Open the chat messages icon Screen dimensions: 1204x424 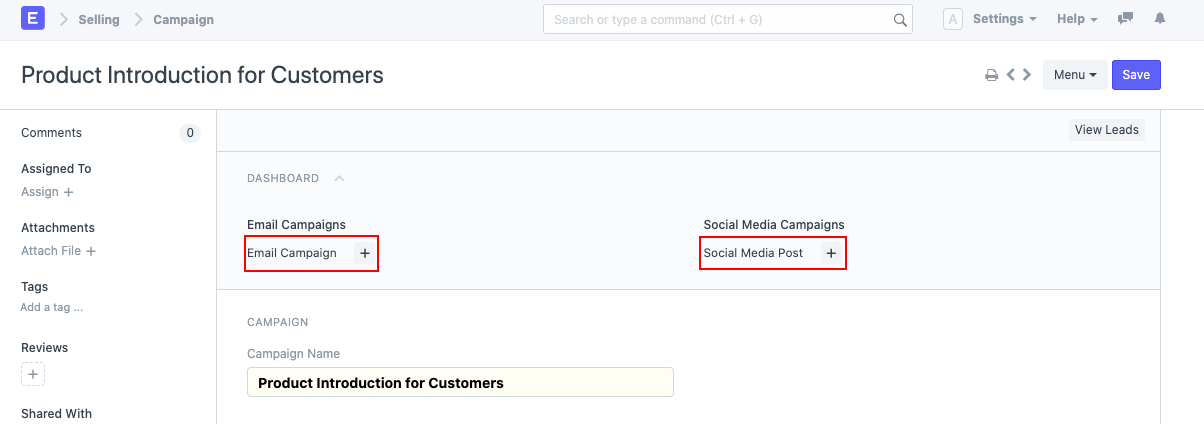click(1126, 19)
